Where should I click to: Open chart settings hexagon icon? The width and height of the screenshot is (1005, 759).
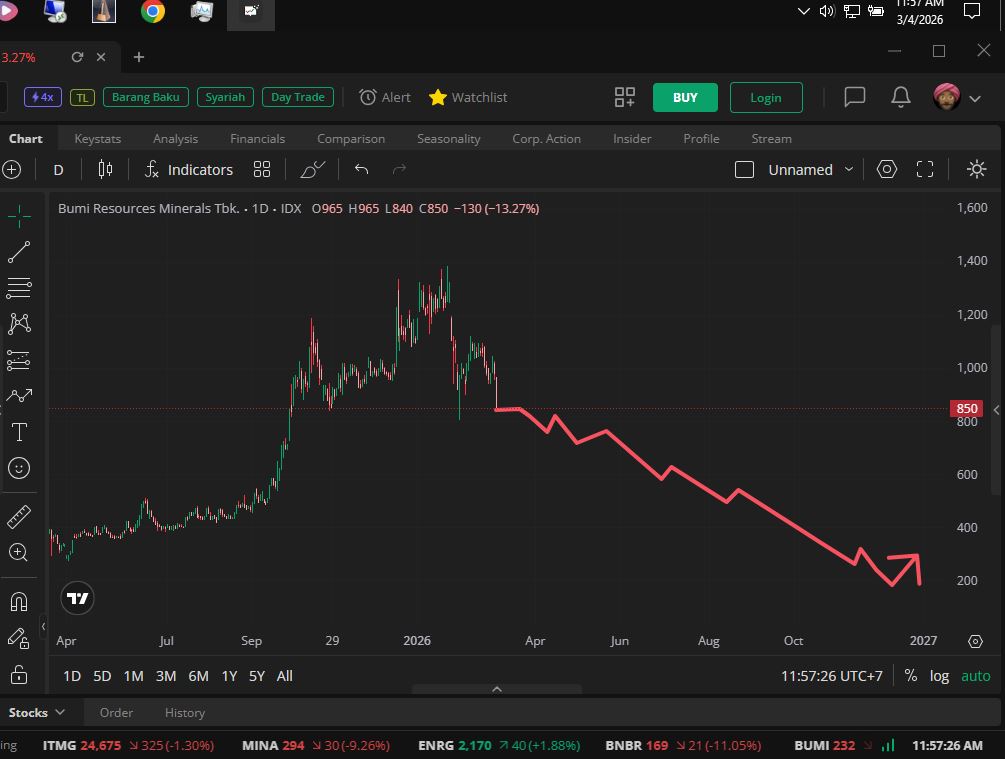pos(886,169)
